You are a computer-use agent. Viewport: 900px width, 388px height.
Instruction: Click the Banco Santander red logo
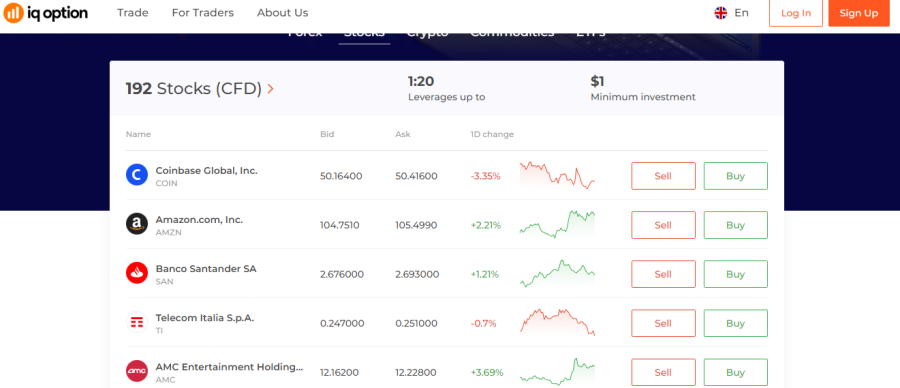click(137, 273)
